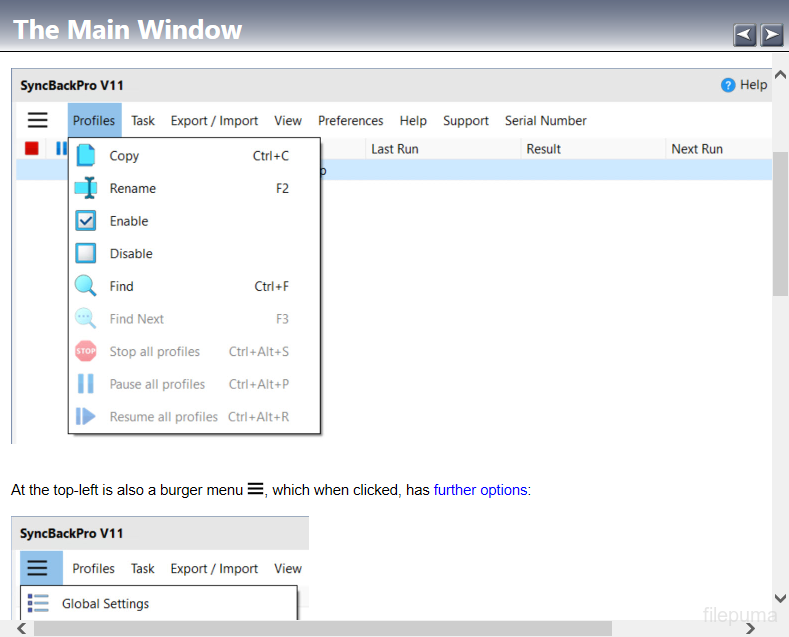Open the Export / Import menu
The width and height of the screenshot is (789, 637).
click(214, 120)
